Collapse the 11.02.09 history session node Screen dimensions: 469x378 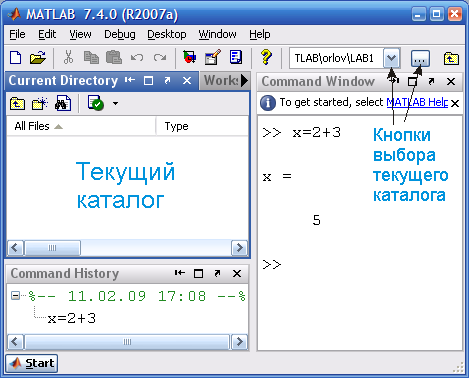[x=15, y=295]
